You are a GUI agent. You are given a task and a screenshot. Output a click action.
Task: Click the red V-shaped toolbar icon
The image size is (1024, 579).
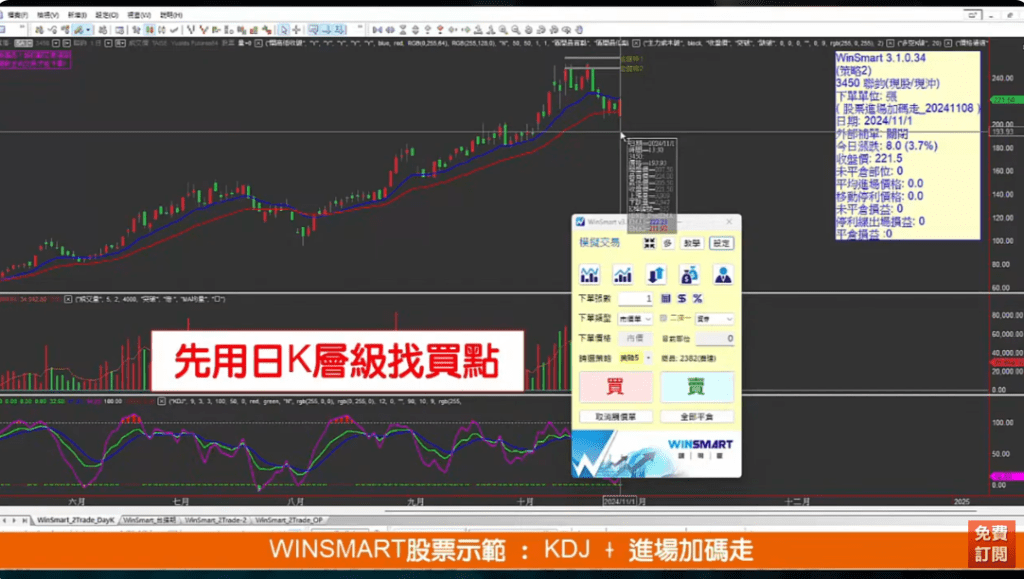point(204,30)
